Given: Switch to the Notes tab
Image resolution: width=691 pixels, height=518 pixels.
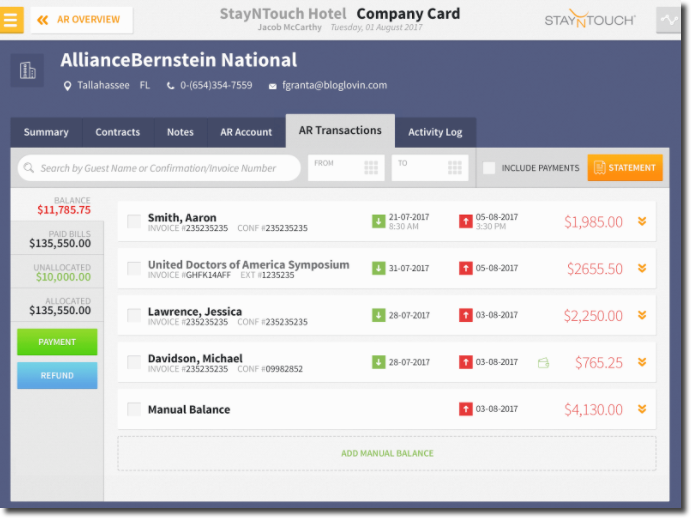Looking at the screenshot, I should 180,132.
